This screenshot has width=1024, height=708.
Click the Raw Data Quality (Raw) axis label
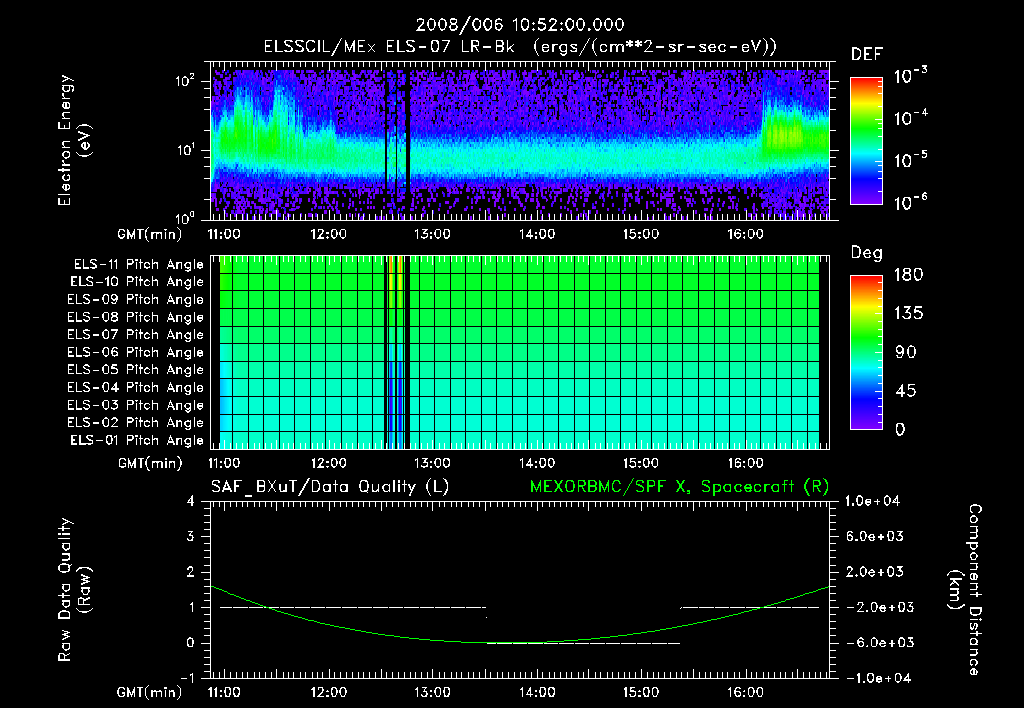(74, 590)
